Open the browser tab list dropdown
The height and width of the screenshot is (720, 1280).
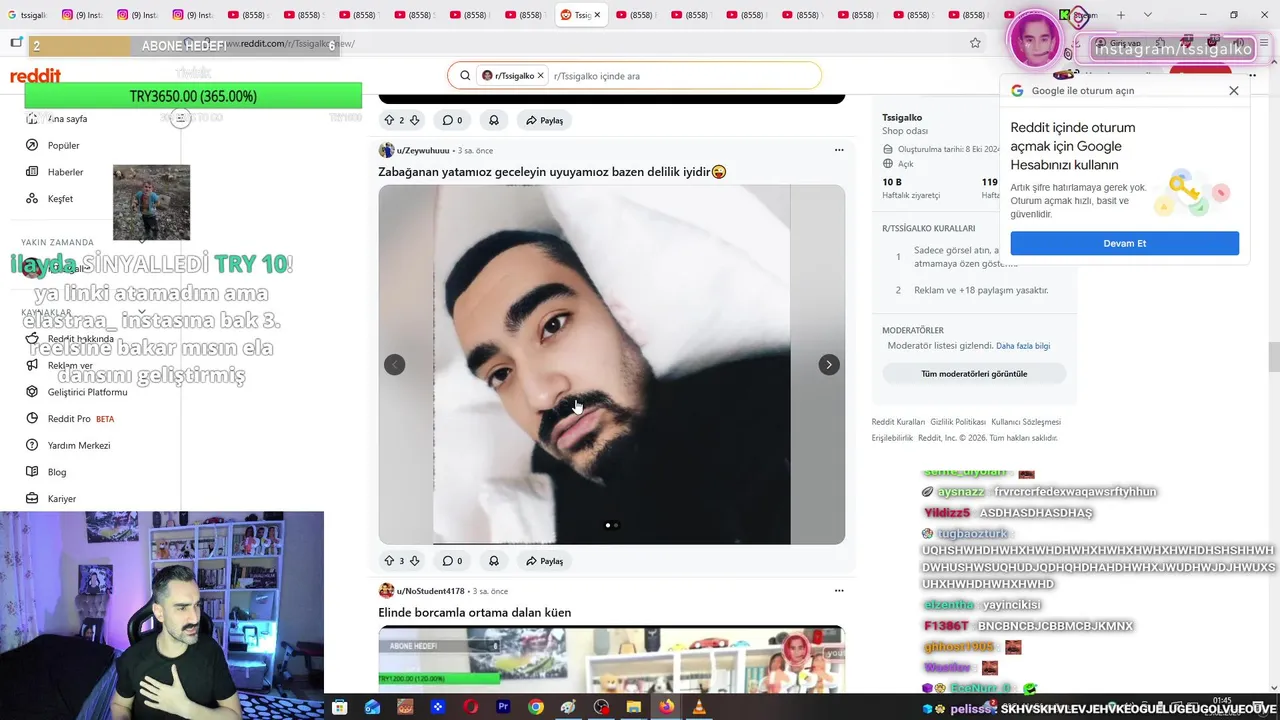coord(1147,15)
